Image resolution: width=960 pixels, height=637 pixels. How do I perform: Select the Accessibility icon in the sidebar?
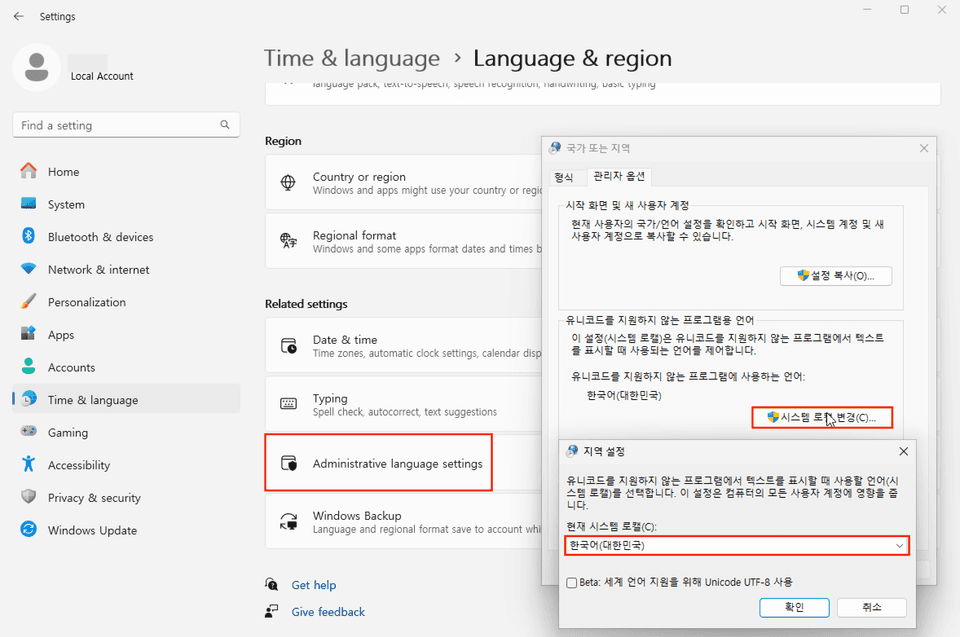click(29, 465)
